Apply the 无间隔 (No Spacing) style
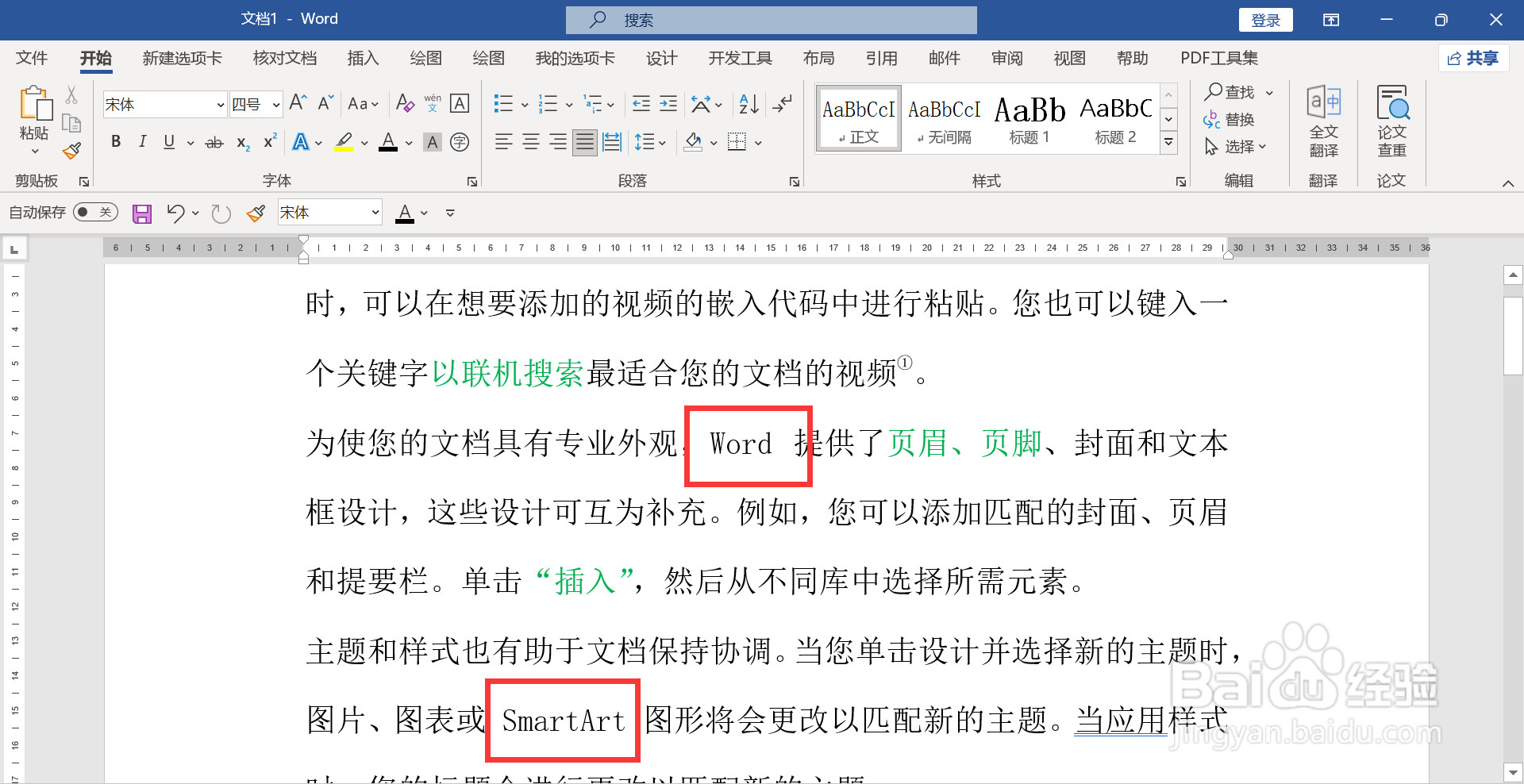1524x784 pixels. click(x=945, y=119)
